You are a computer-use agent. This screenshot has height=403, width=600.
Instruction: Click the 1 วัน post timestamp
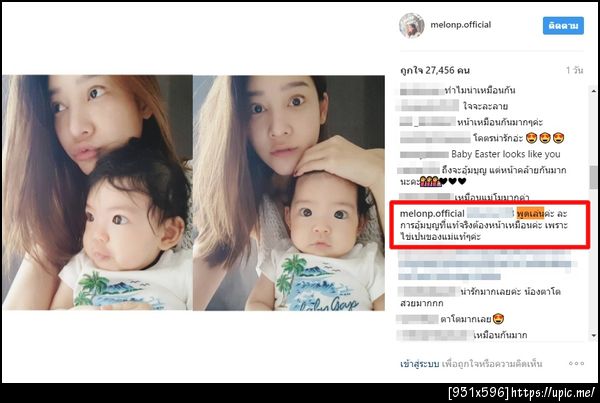[575, 70]
